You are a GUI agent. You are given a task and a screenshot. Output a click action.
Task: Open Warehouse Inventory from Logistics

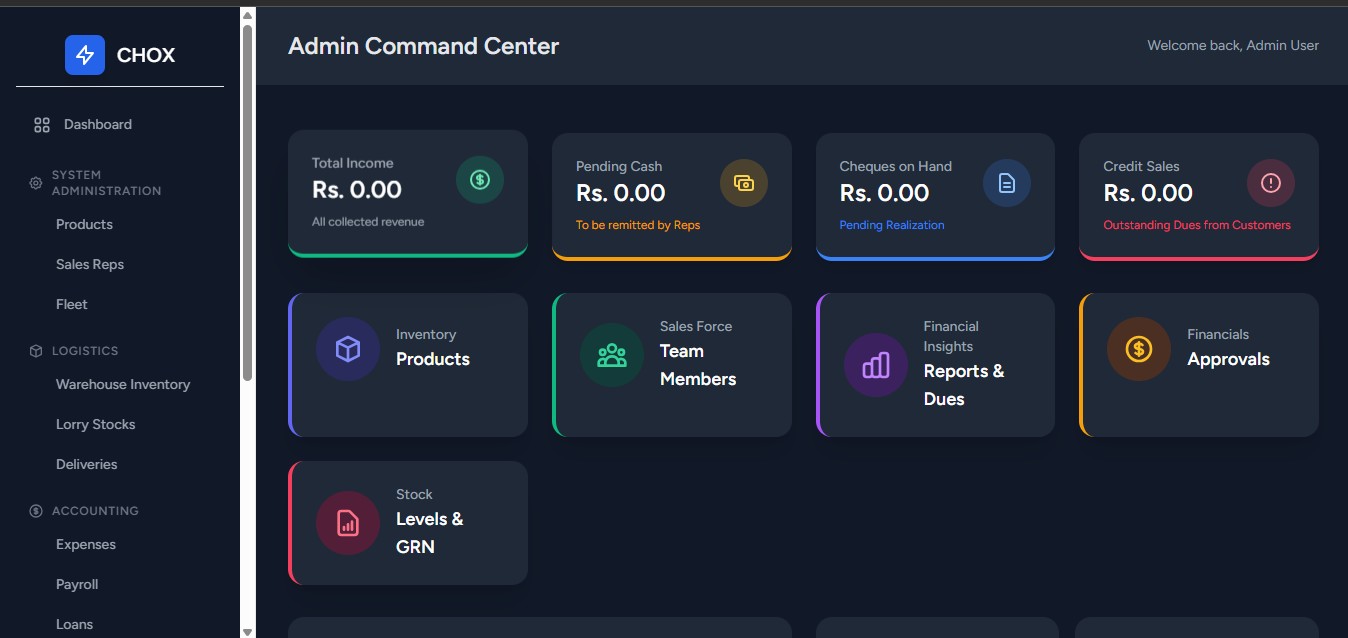pyautogui.click(x=122, y=384)
